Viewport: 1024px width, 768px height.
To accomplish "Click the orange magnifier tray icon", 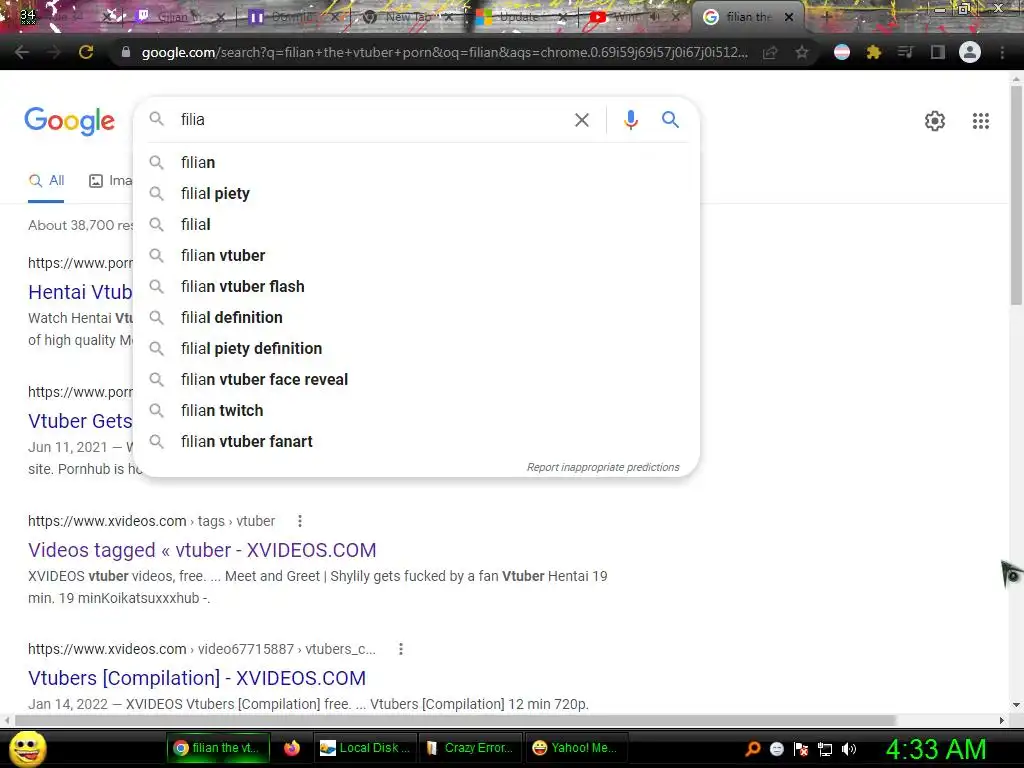I will coord(752,749).
